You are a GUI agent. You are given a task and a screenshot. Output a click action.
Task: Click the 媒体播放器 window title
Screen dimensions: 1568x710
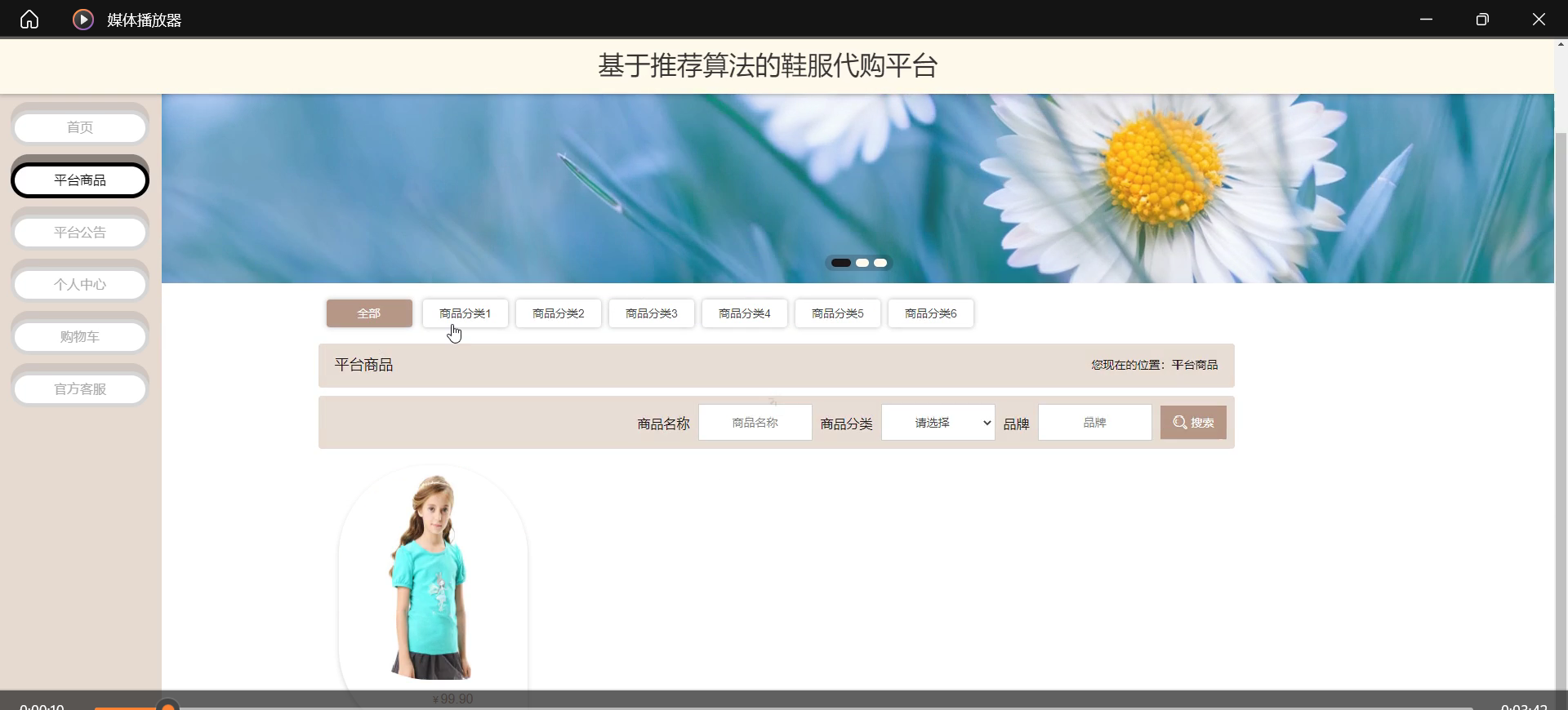[145, 20]
